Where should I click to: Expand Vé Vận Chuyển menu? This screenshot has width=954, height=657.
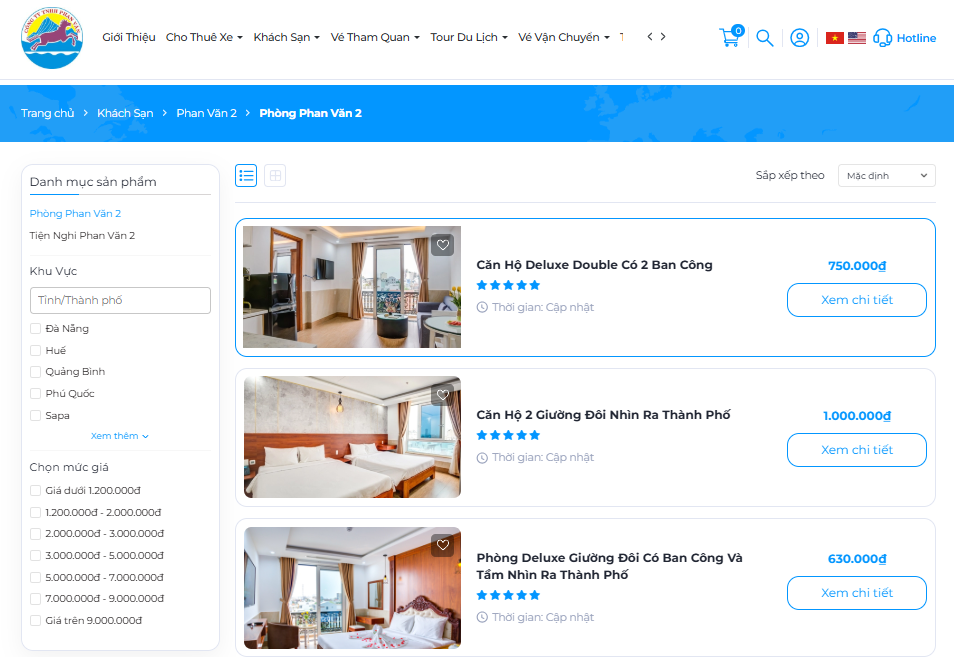[x=563, y=37]
